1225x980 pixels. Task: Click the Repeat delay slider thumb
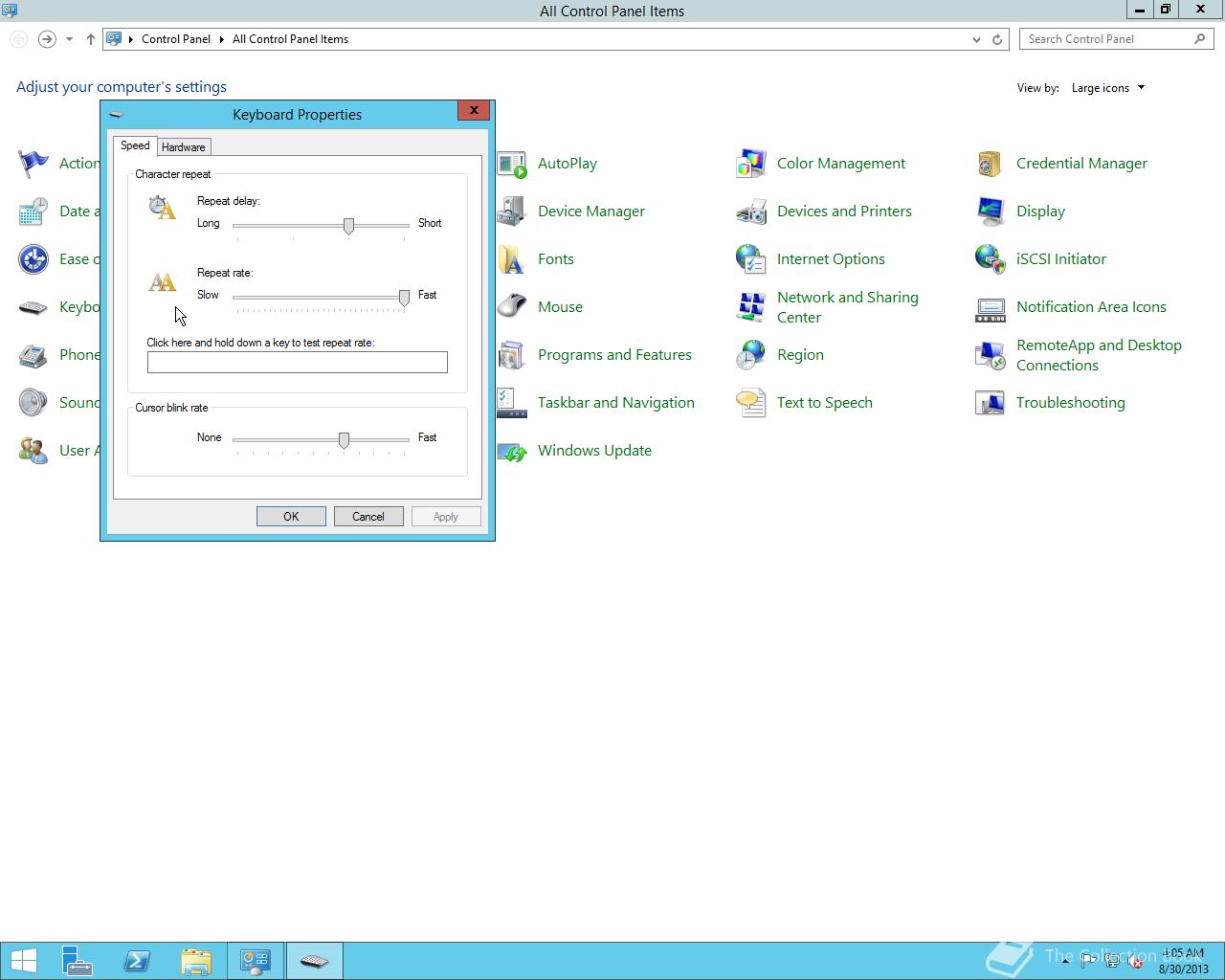(348, 226)
